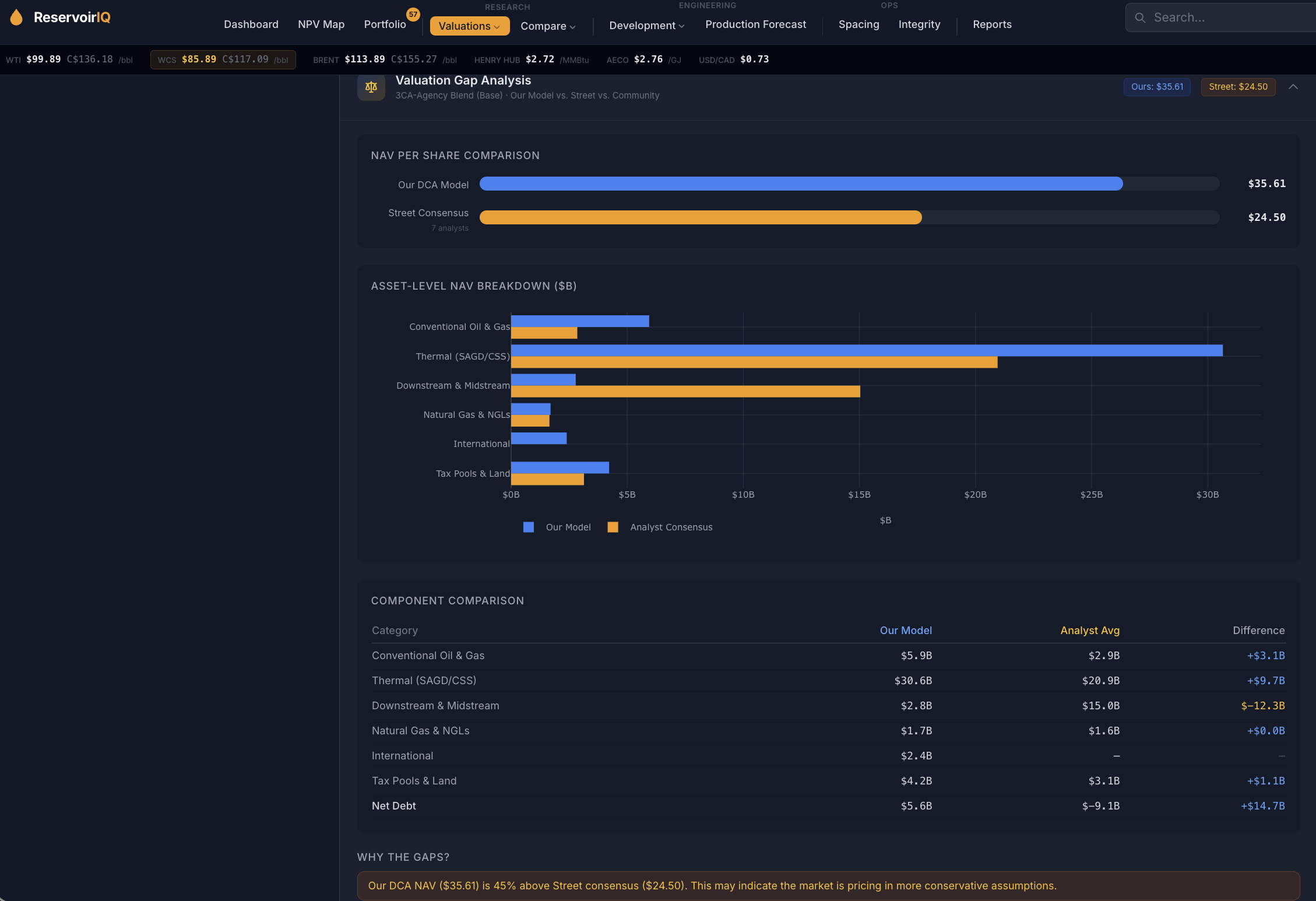The width and height of the screenshot is (1316, 901).
Task: Click the $35.61 NAV per share value
Action: click(x=1266, y=184)
